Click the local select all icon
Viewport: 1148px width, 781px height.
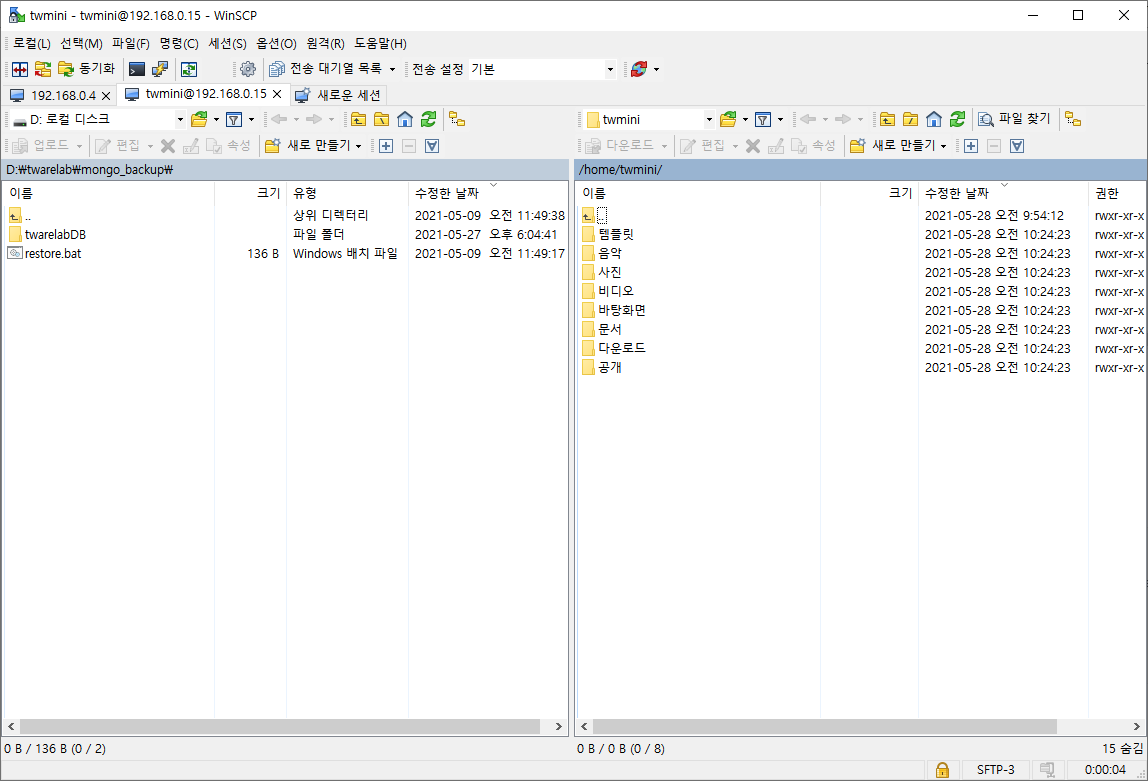click(432, 146)
